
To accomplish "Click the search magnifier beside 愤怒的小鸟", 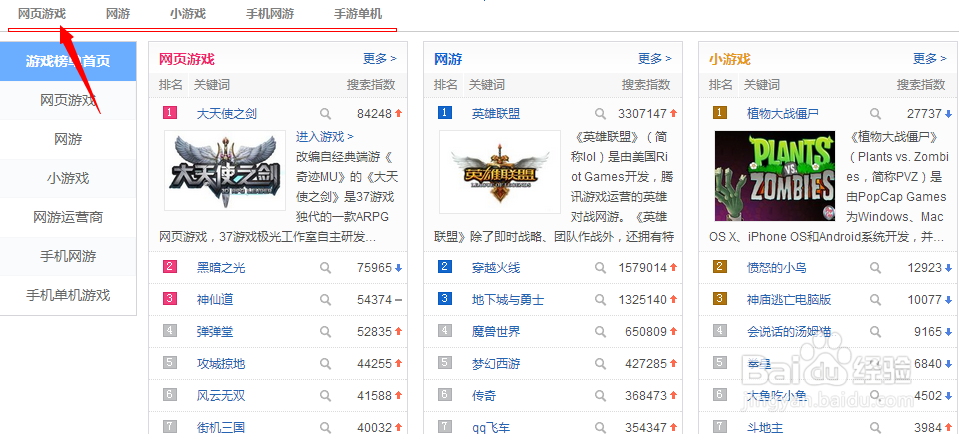I will tap(875, 268).
